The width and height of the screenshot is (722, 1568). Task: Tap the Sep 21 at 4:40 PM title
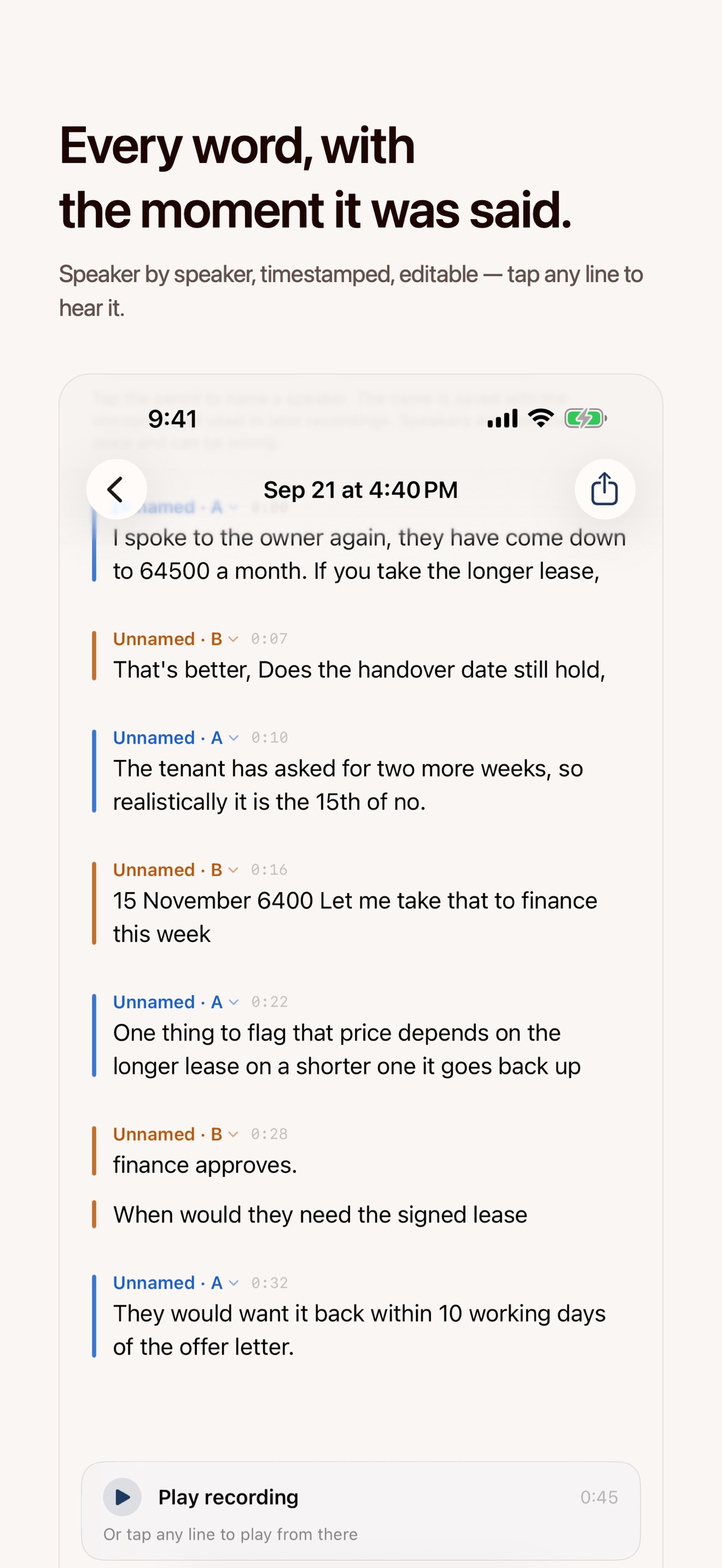pyautogui.click(x=360, y=490)
